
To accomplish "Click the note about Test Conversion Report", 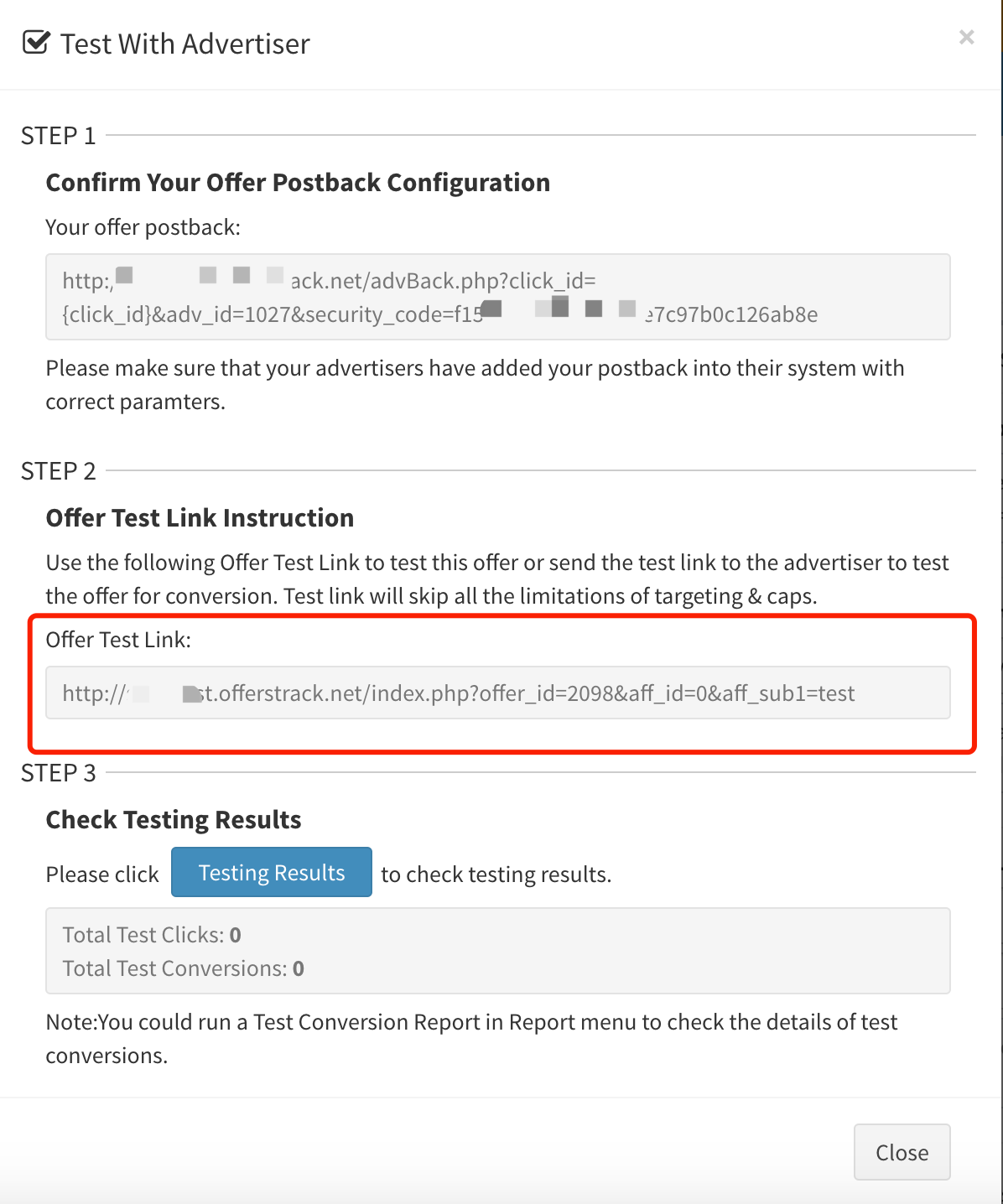I will [x=471, y=1038].
